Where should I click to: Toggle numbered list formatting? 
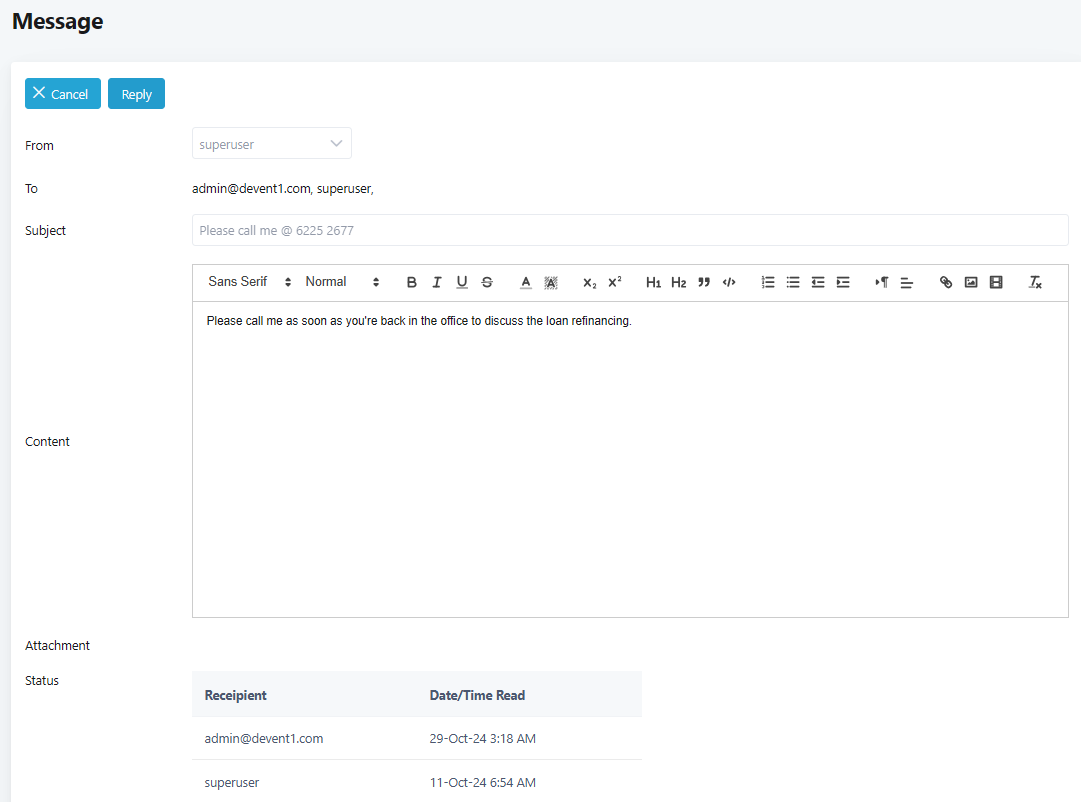point(768,283)
